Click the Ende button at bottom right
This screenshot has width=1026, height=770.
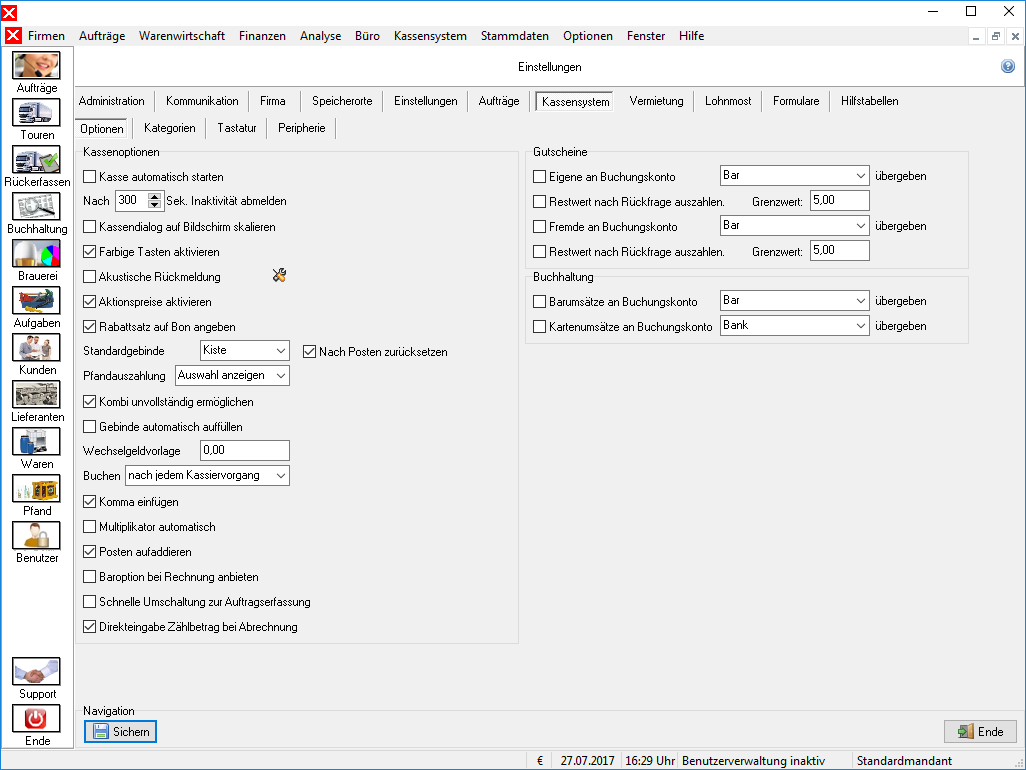pos(980,731)
